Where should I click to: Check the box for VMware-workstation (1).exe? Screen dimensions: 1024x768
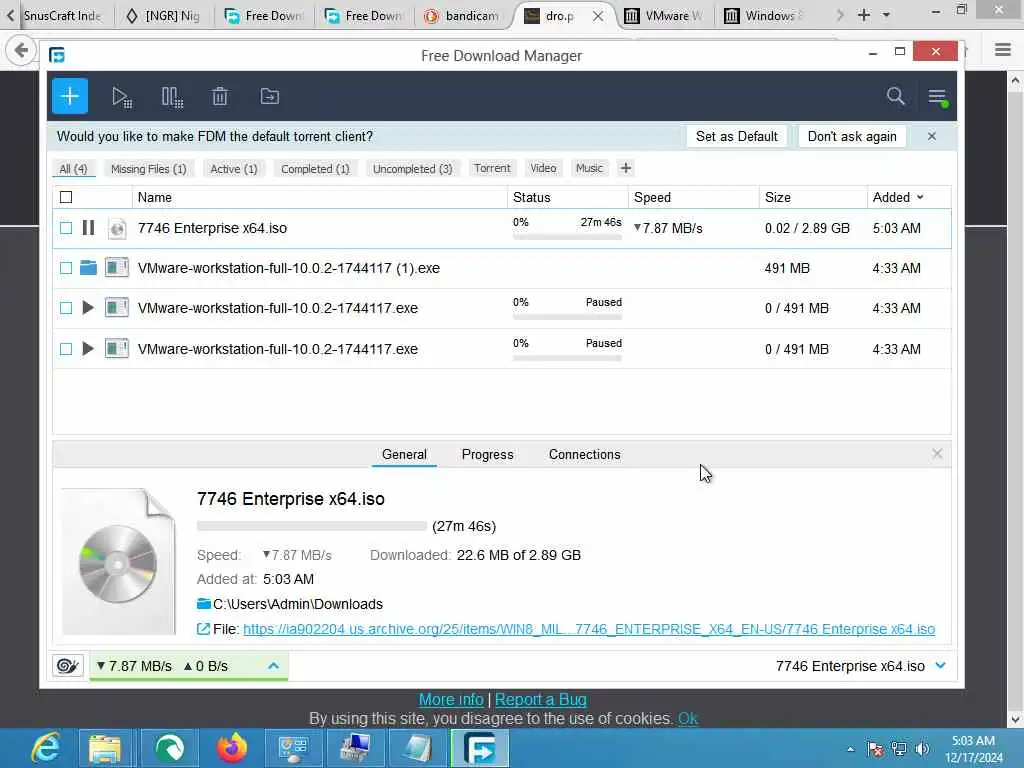(66, 268)
